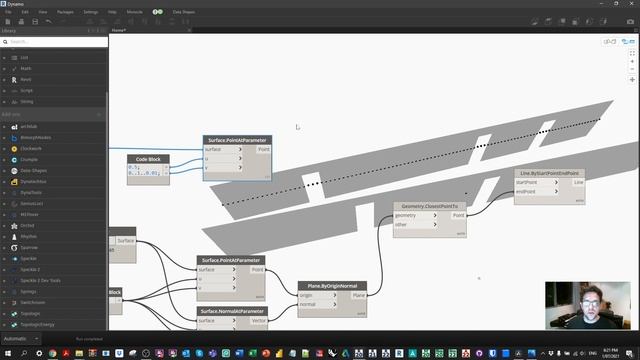Click the camera export-as-image icon
640x360 pixels.
point(631,22)
